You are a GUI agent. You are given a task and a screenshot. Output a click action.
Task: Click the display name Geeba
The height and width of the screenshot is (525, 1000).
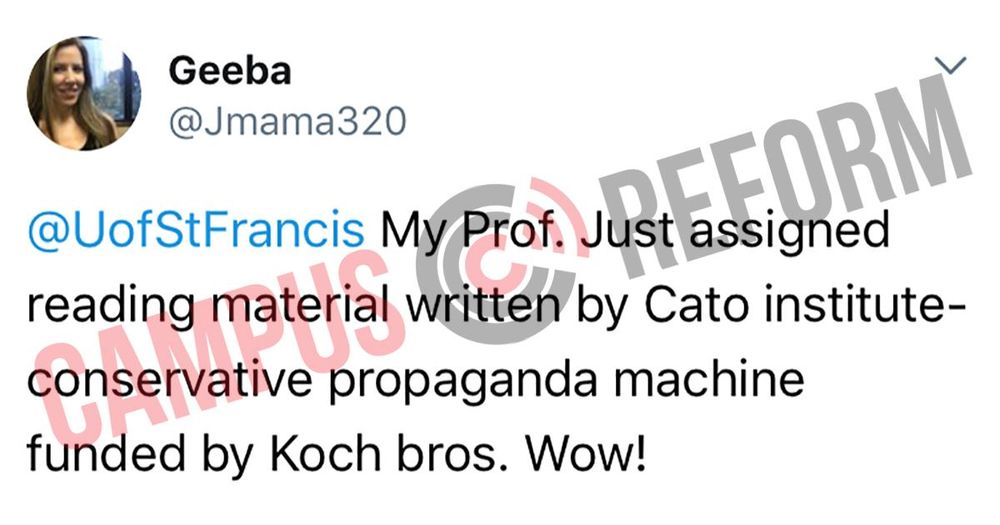[230, 71]
